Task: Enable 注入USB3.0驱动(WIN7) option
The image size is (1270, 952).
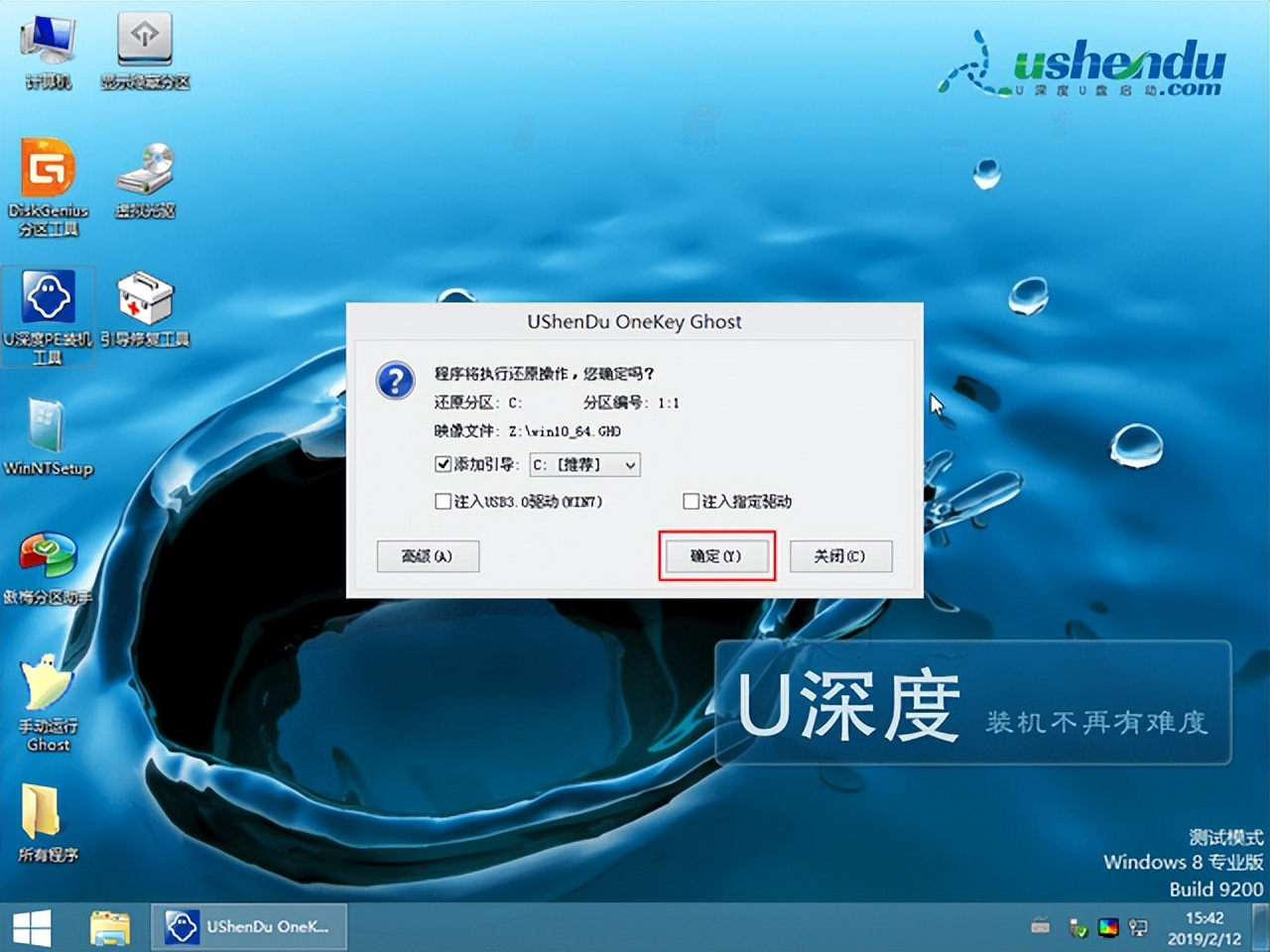Action: tap(444, 502)
